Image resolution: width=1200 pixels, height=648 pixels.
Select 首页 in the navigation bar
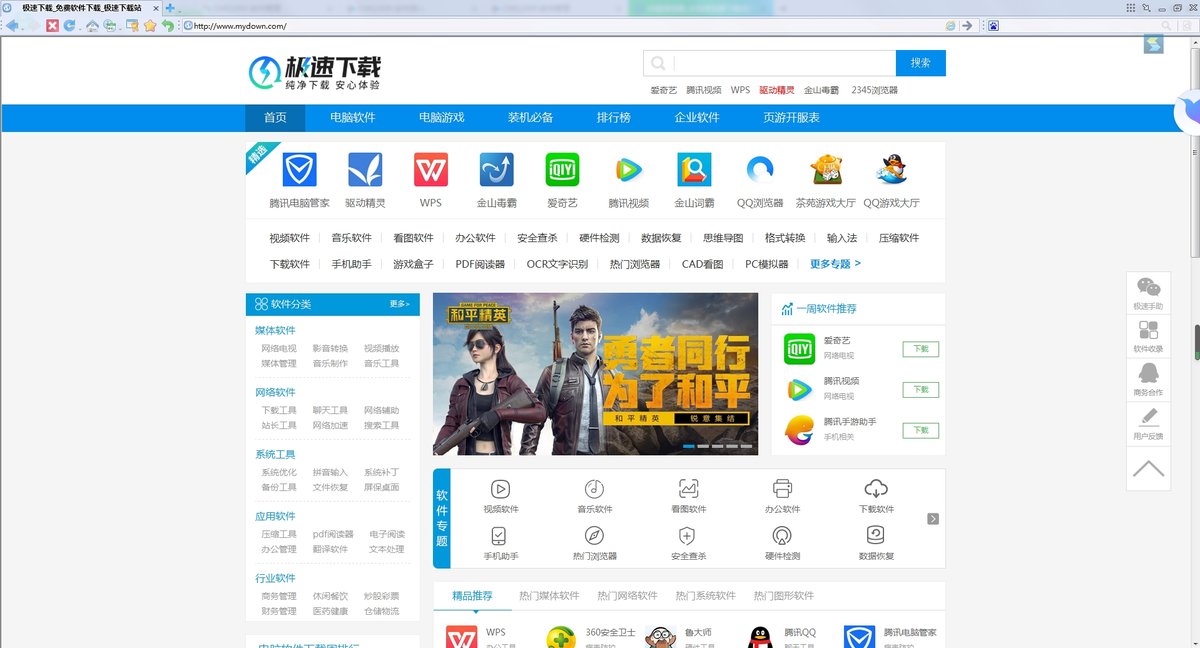click(275, 118)
